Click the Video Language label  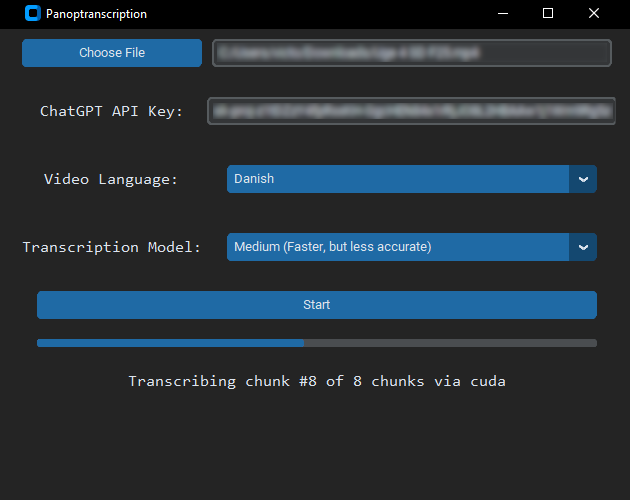[111, 179]
